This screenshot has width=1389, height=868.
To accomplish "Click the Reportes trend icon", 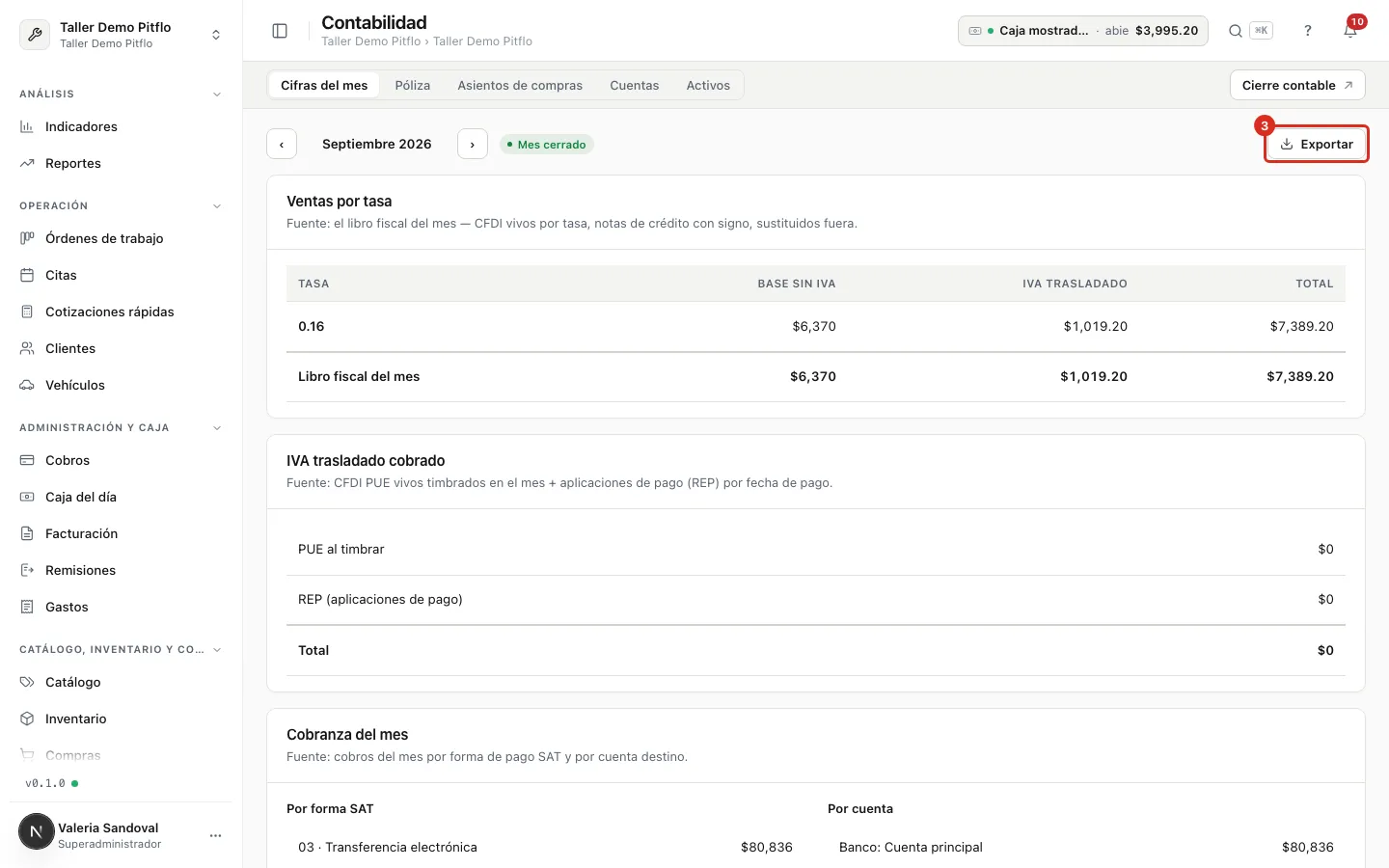I will pyautogui.click(x=27, y=163).
